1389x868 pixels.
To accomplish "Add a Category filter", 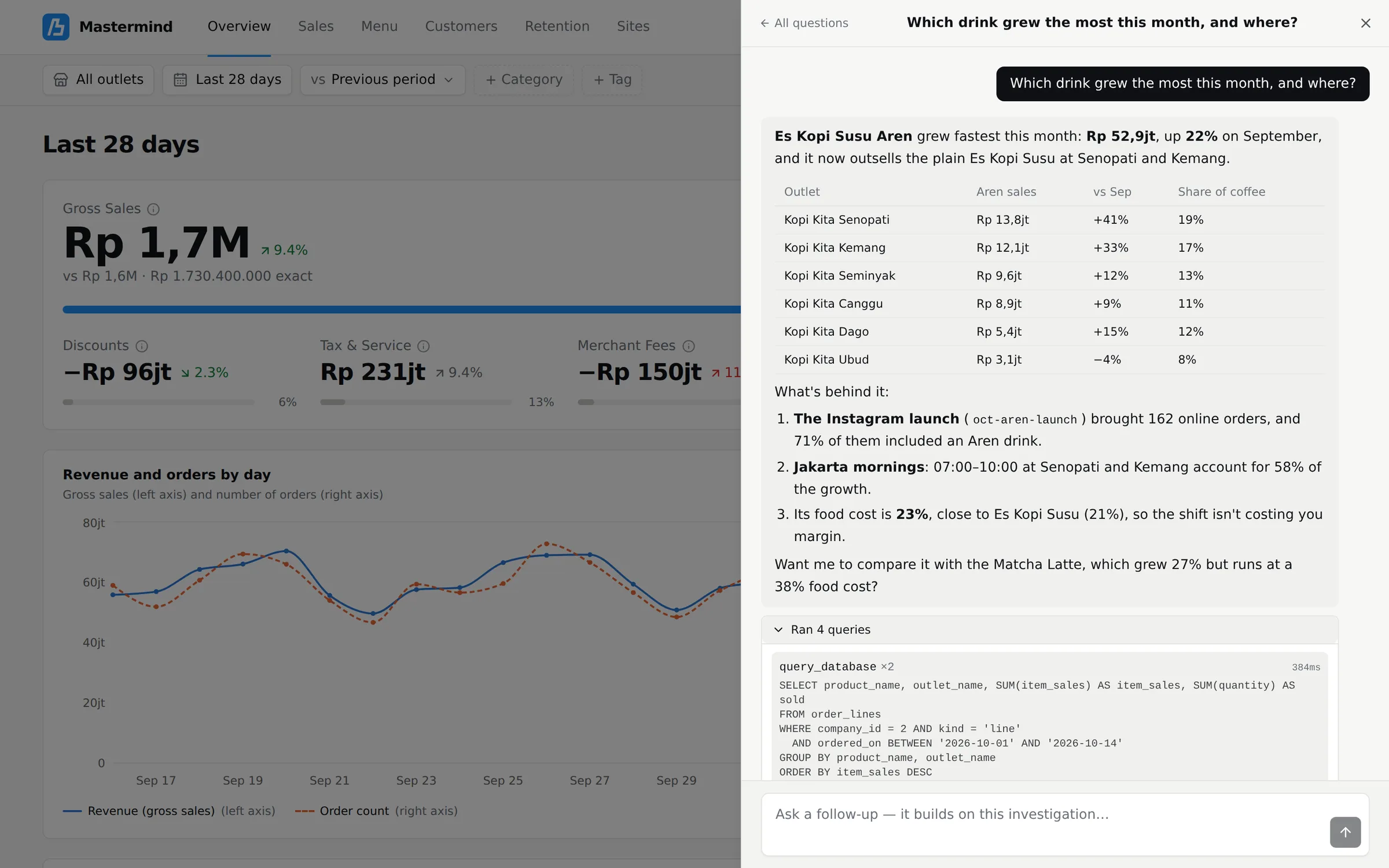I will (x=524, y=80).
